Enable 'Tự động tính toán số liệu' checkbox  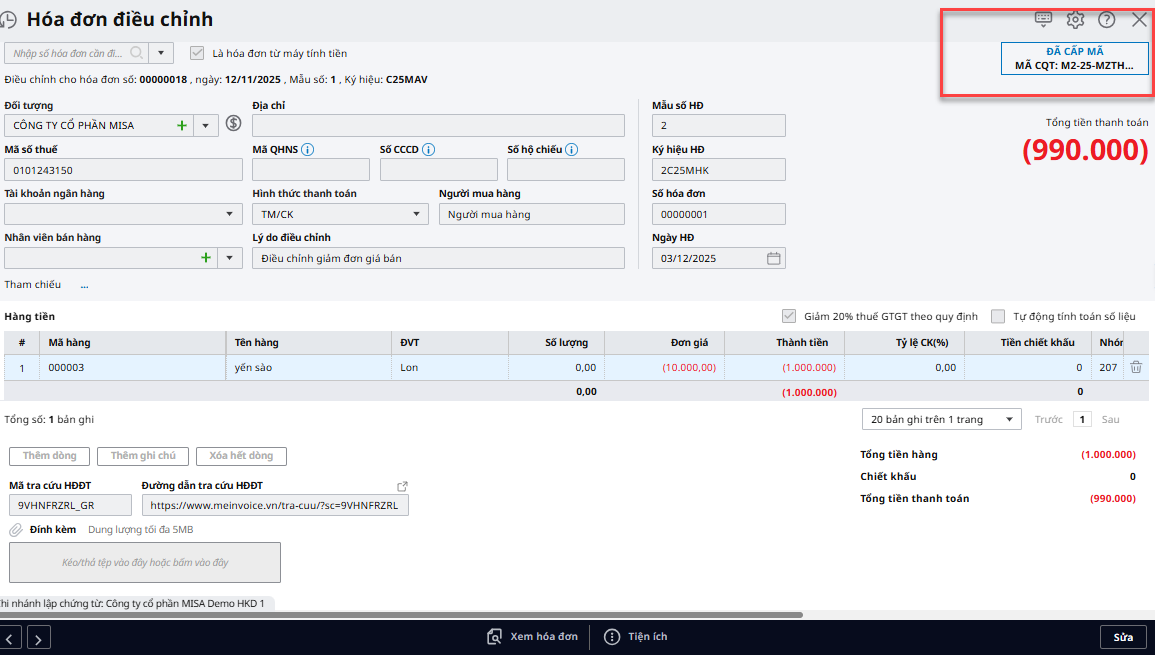tap(998, 316)
